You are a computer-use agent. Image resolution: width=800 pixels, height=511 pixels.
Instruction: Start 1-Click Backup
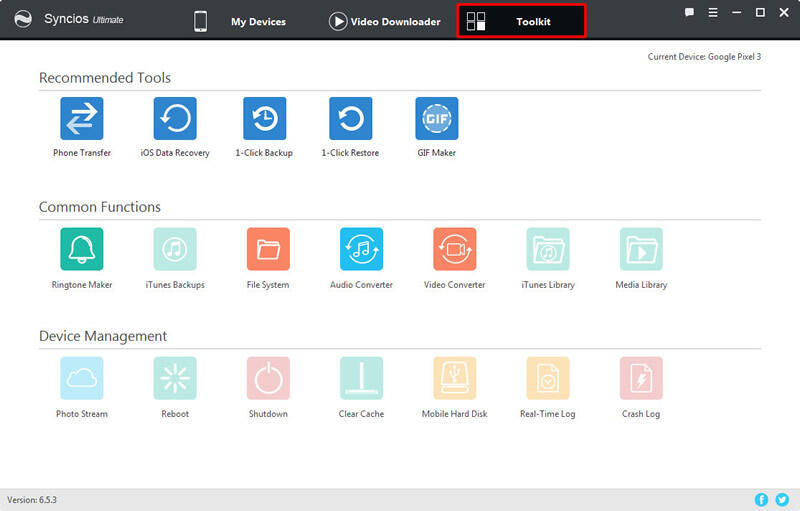(264, 119)
